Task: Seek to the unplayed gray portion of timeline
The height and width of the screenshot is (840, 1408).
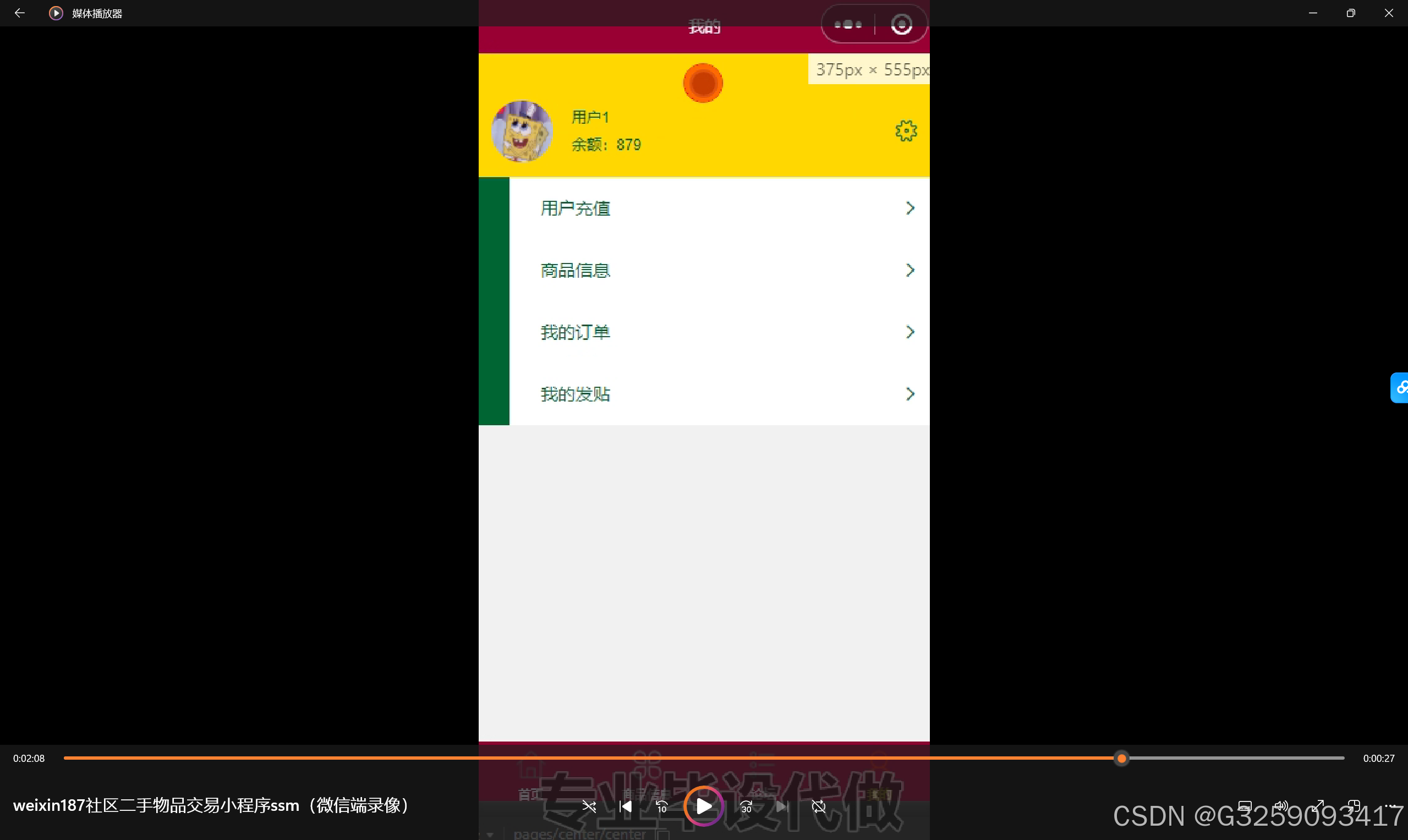Action: pyautogui.click(x=1237, y=759)
